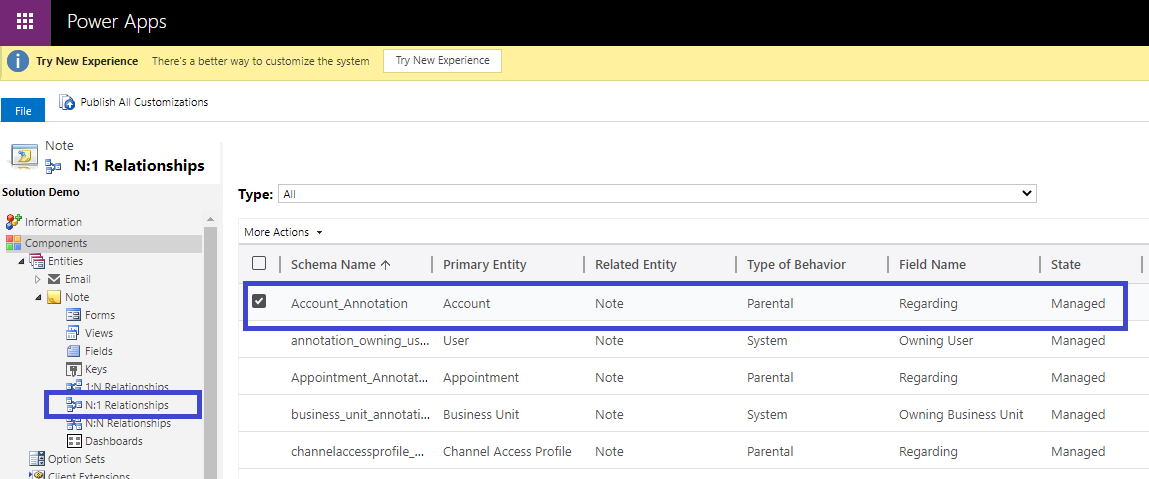
Task: Click the N:1 Relationships header icon
Action: coord(53,166)
